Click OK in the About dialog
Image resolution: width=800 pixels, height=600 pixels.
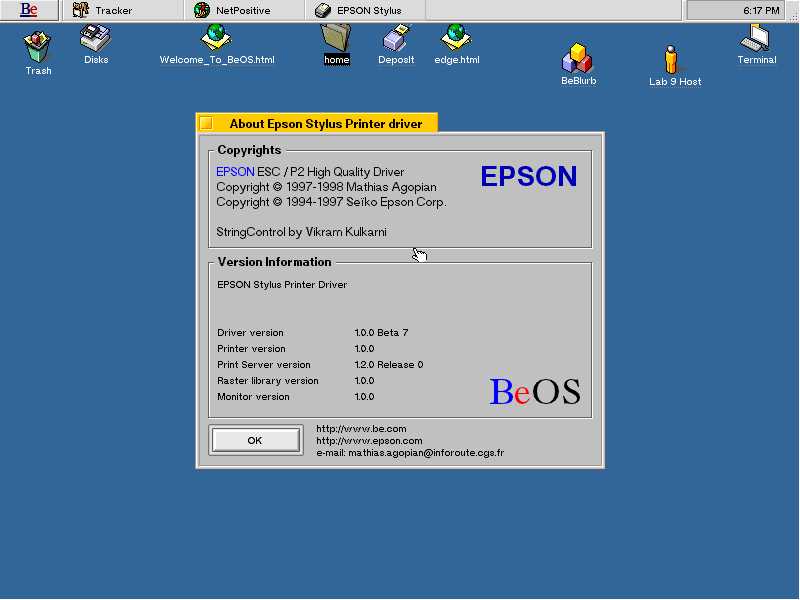[256, 440]
